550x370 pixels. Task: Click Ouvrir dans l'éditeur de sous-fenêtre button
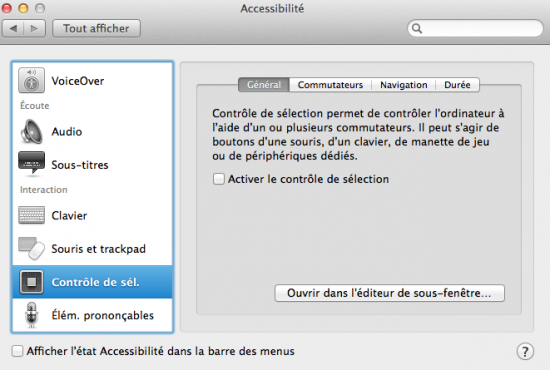pyautogui.click(x=389, y=293)
